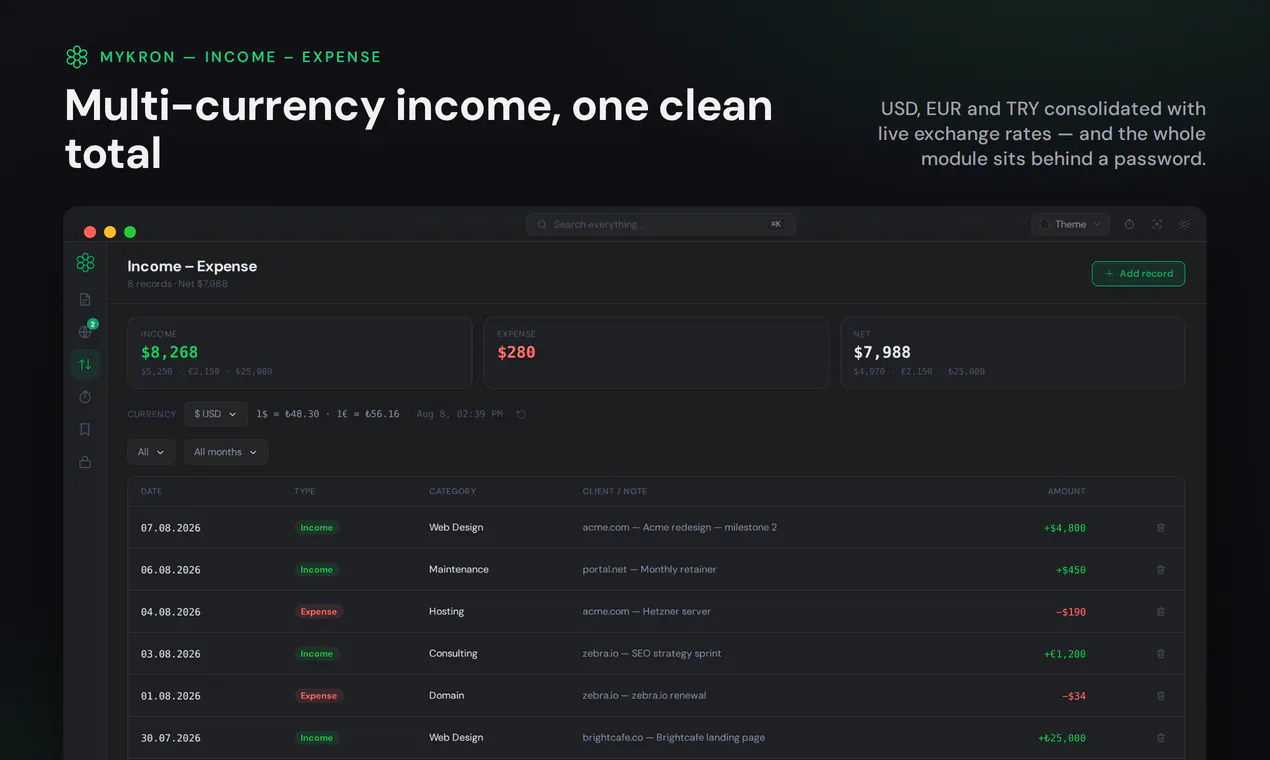The height and width of the screenshot is (760, 1270).
Task: Click the amount +₺25,000
Action: 1062,738
